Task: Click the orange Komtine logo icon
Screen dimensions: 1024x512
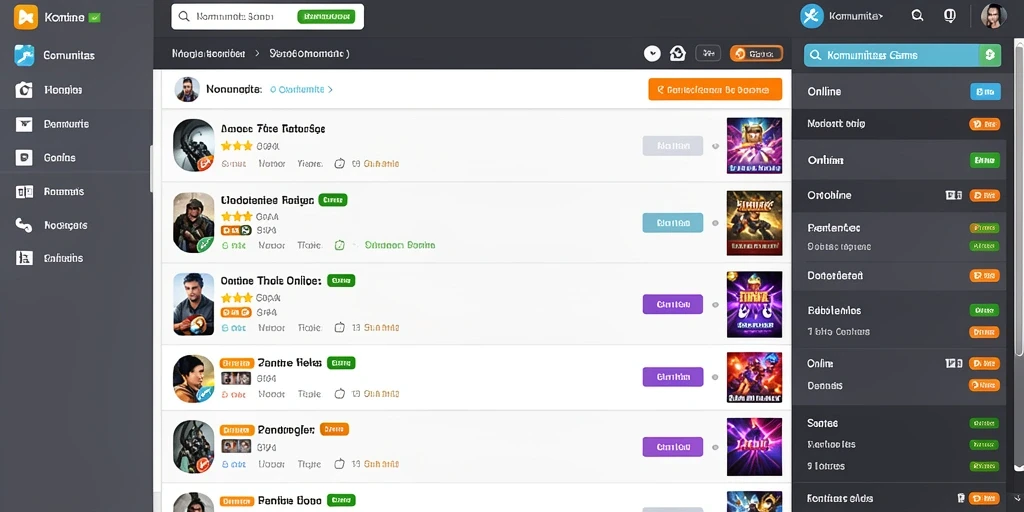Action: 25,17
